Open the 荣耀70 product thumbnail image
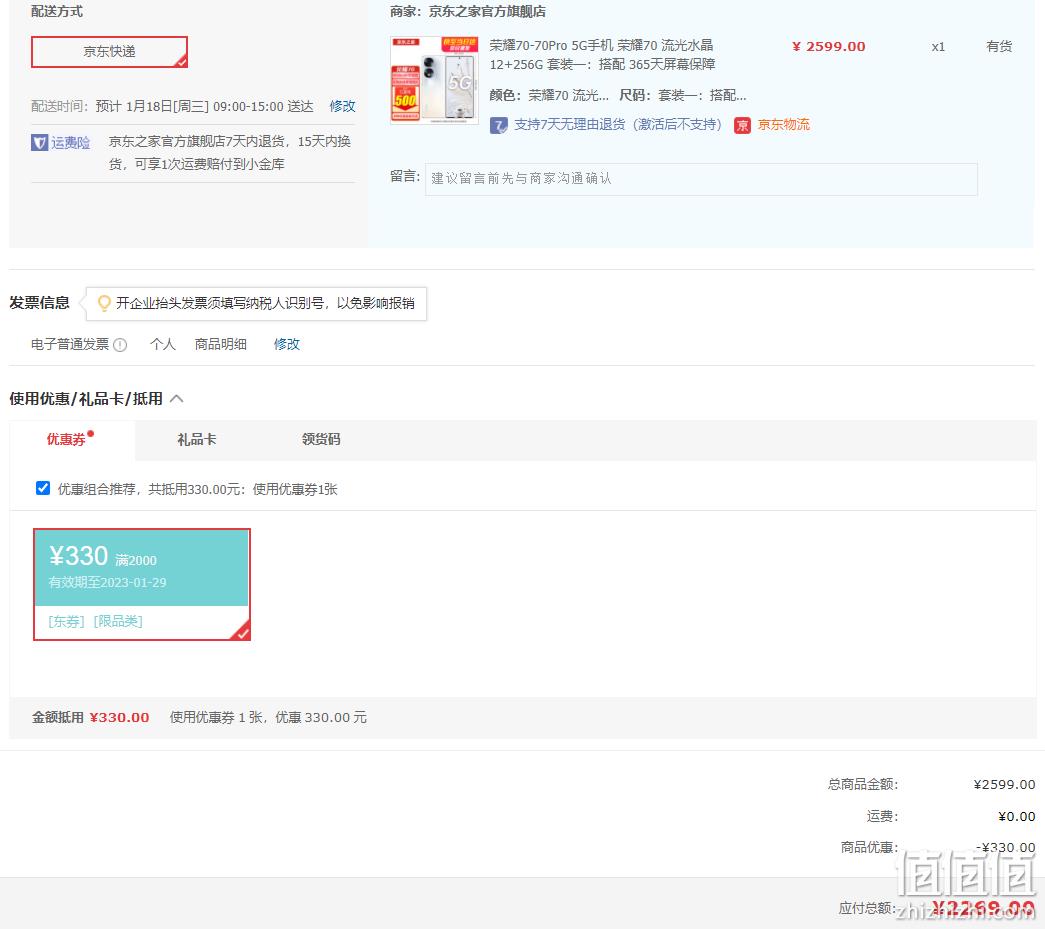Viewport: 1045px width, 929px height. pyautogui.click(x=435, y=80)
